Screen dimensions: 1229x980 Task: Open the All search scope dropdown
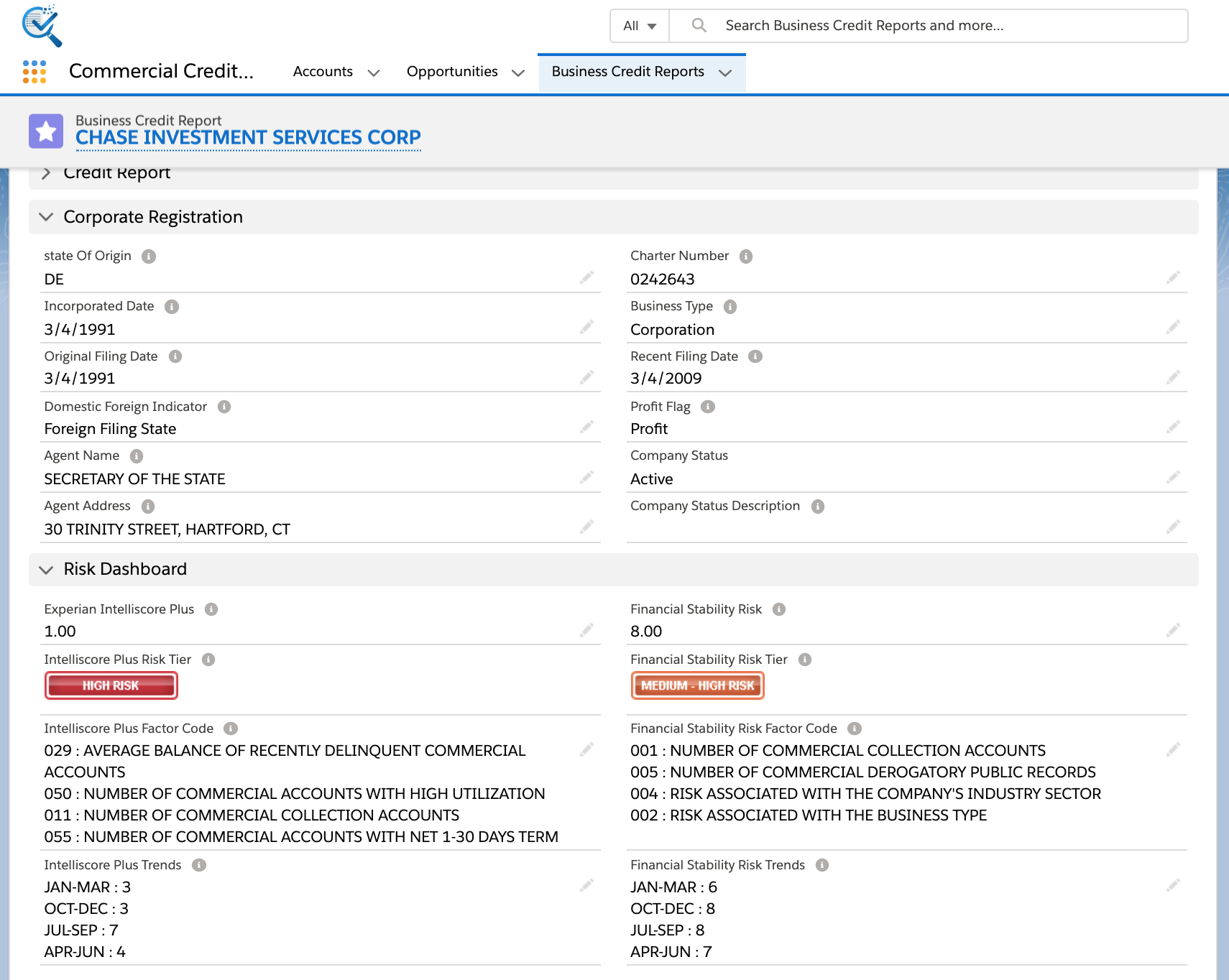coord(640,26)
